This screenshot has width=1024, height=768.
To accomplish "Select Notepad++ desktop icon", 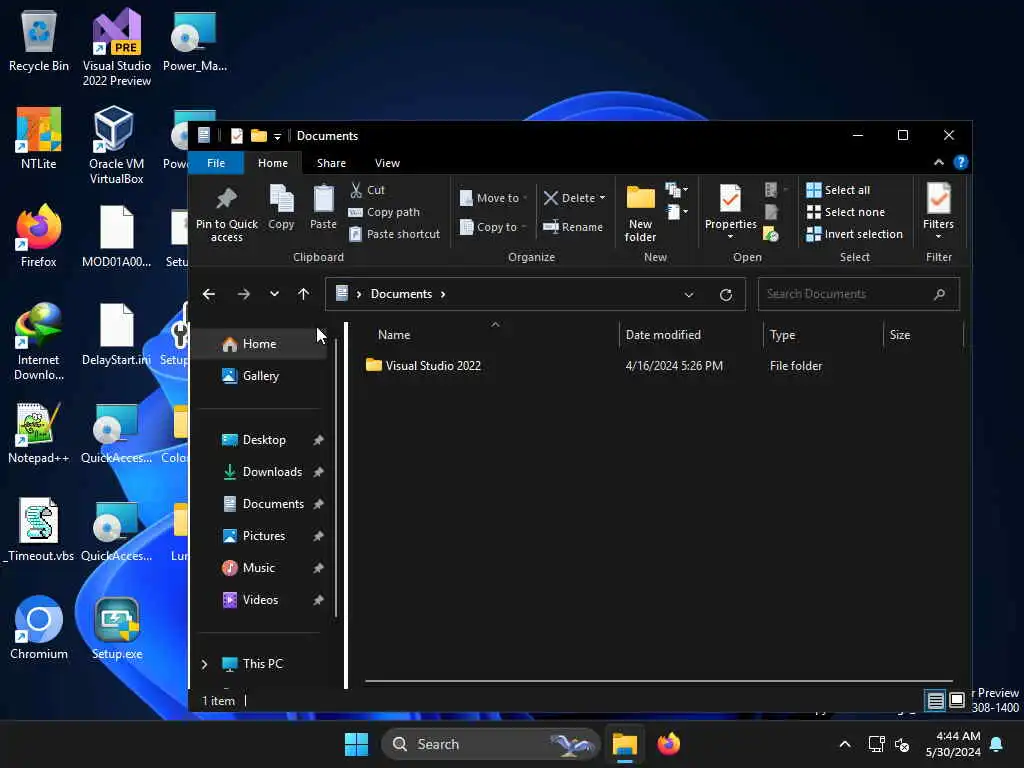I will pos(39,433).
